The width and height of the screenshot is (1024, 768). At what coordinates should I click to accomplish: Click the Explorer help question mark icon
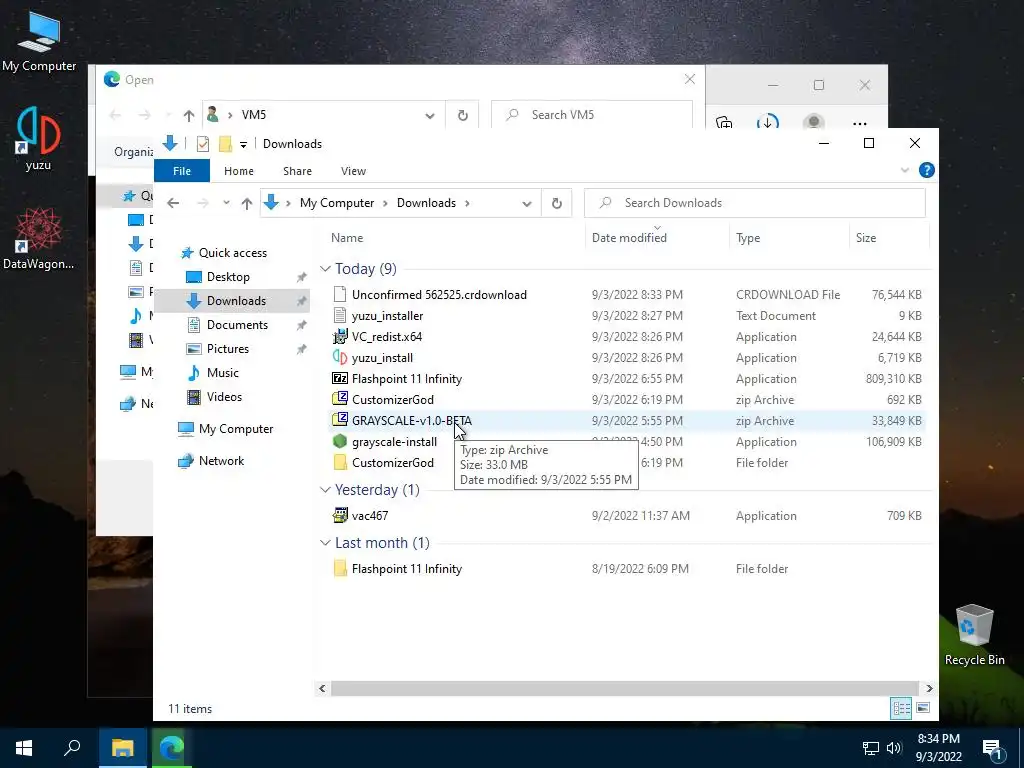point(926,170)
